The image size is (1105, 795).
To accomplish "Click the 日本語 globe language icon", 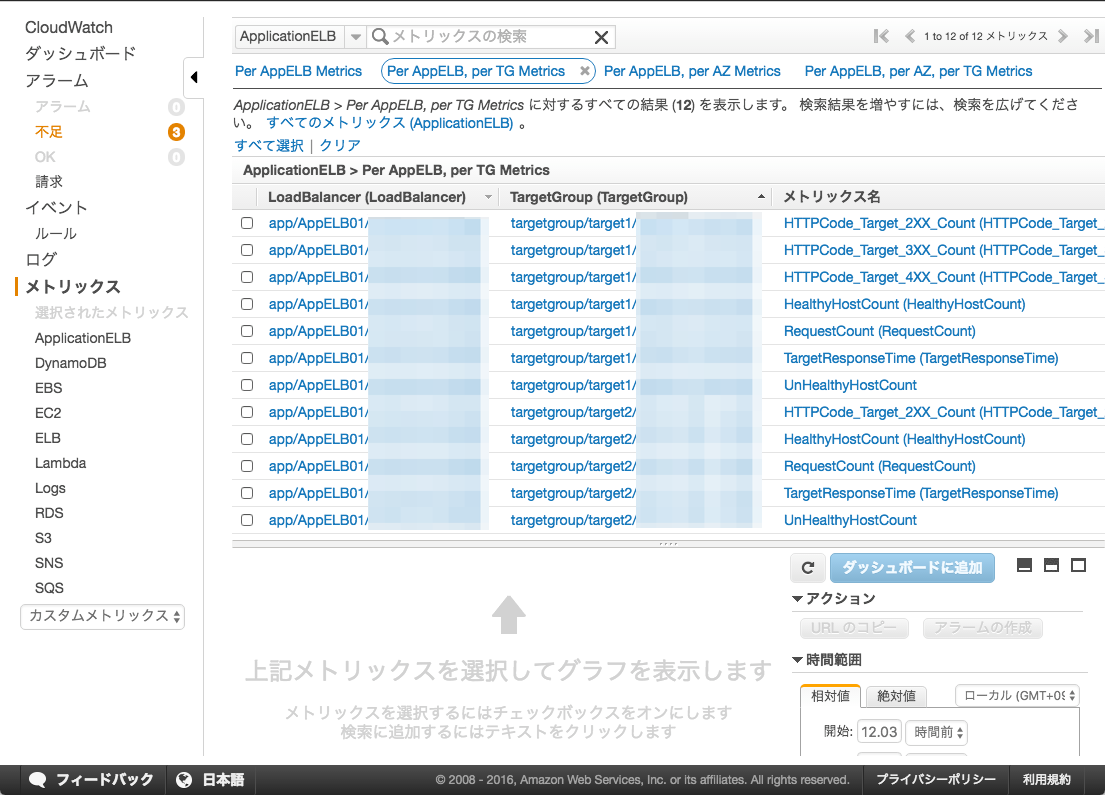I will coord(185,780).
